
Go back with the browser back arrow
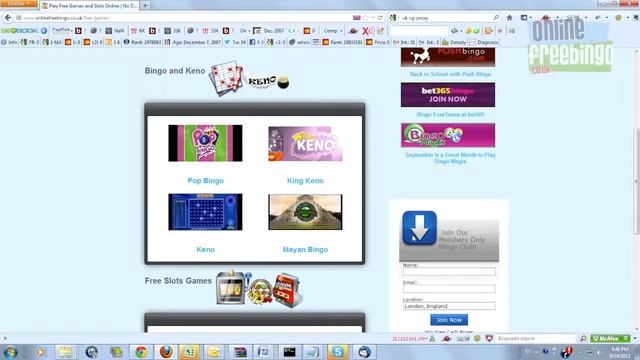[x=8, y=18]
